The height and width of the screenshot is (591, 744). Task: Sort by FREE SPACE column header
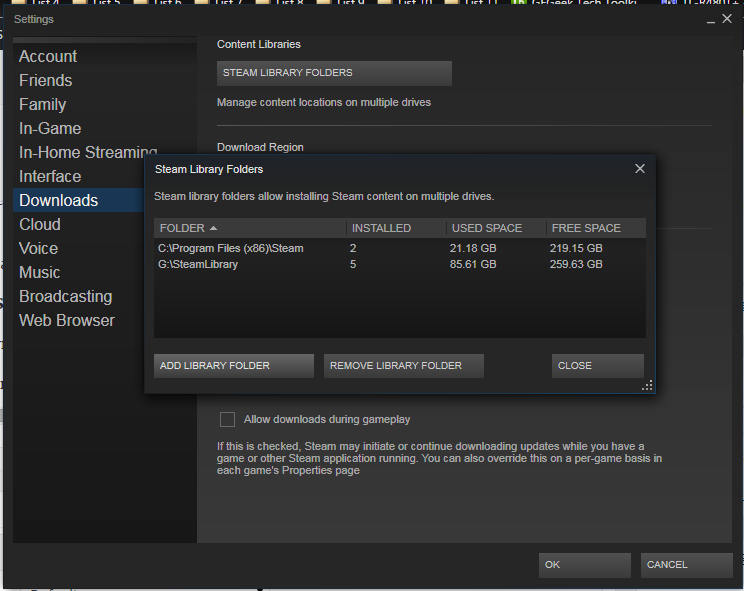coord(596,228)
